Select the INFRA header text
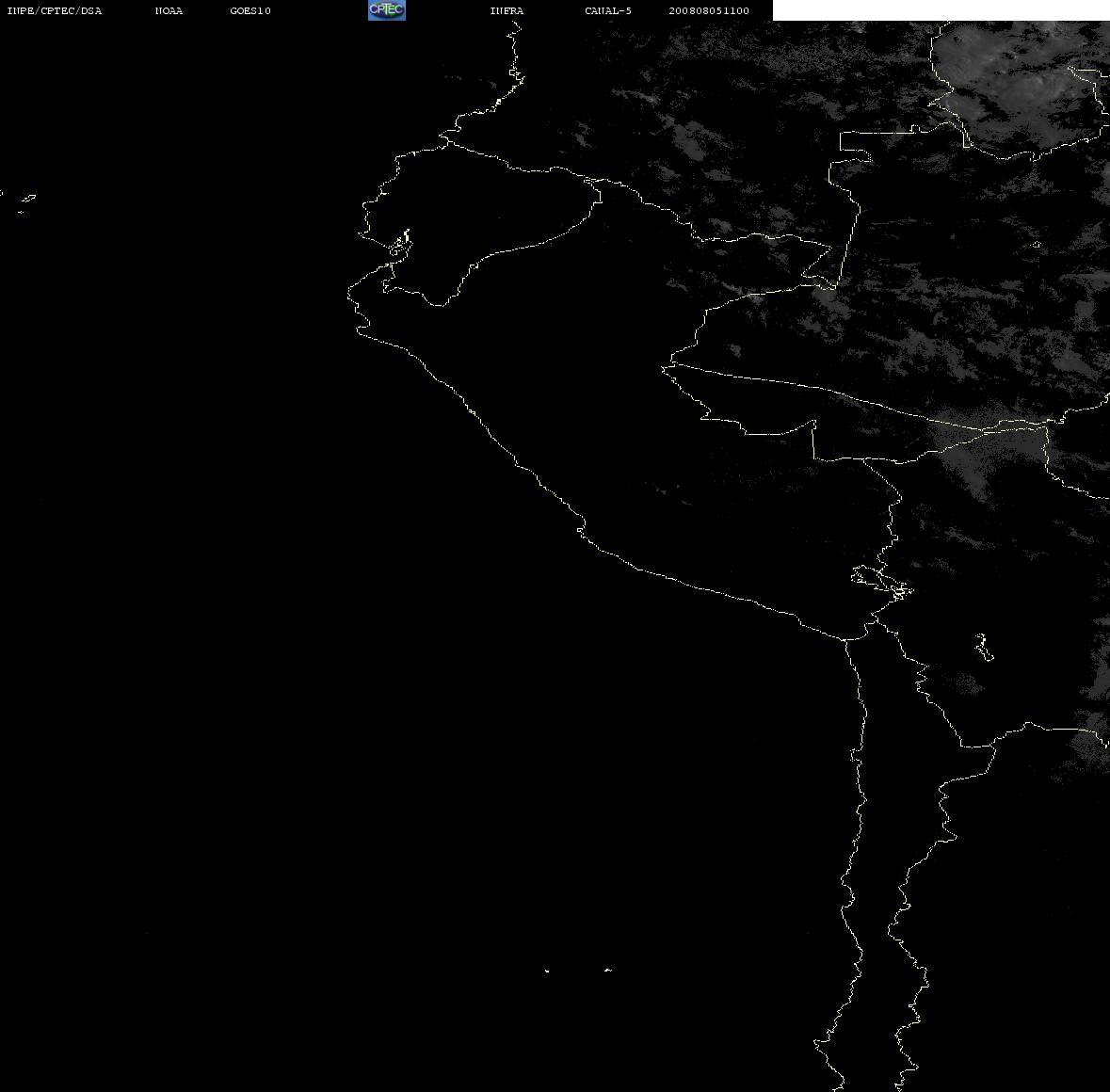Screen dimensions: 1110x1092 pos(507,10)
